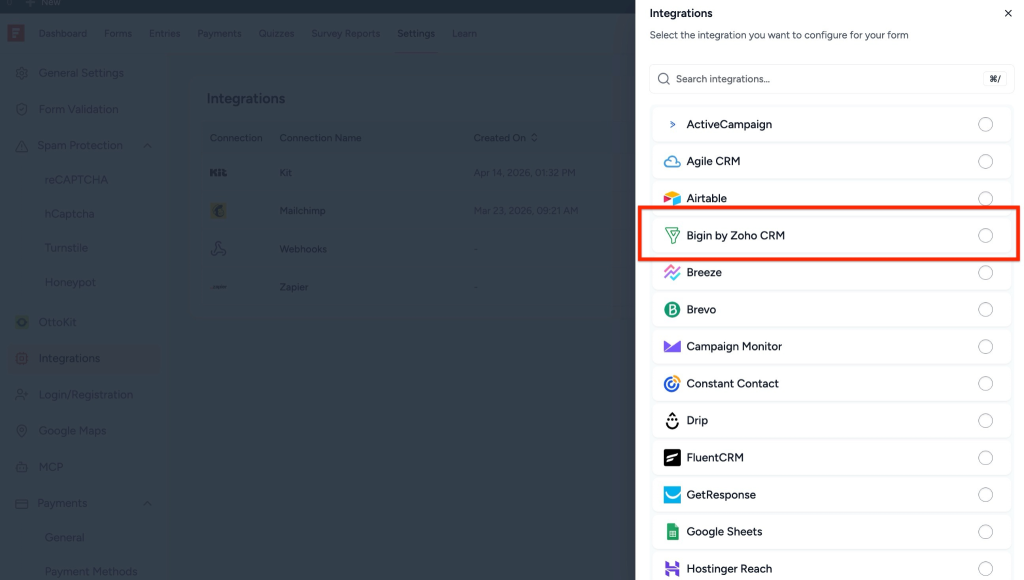
Task: Open Honeypot settings
Action: (x=70, y=282)
